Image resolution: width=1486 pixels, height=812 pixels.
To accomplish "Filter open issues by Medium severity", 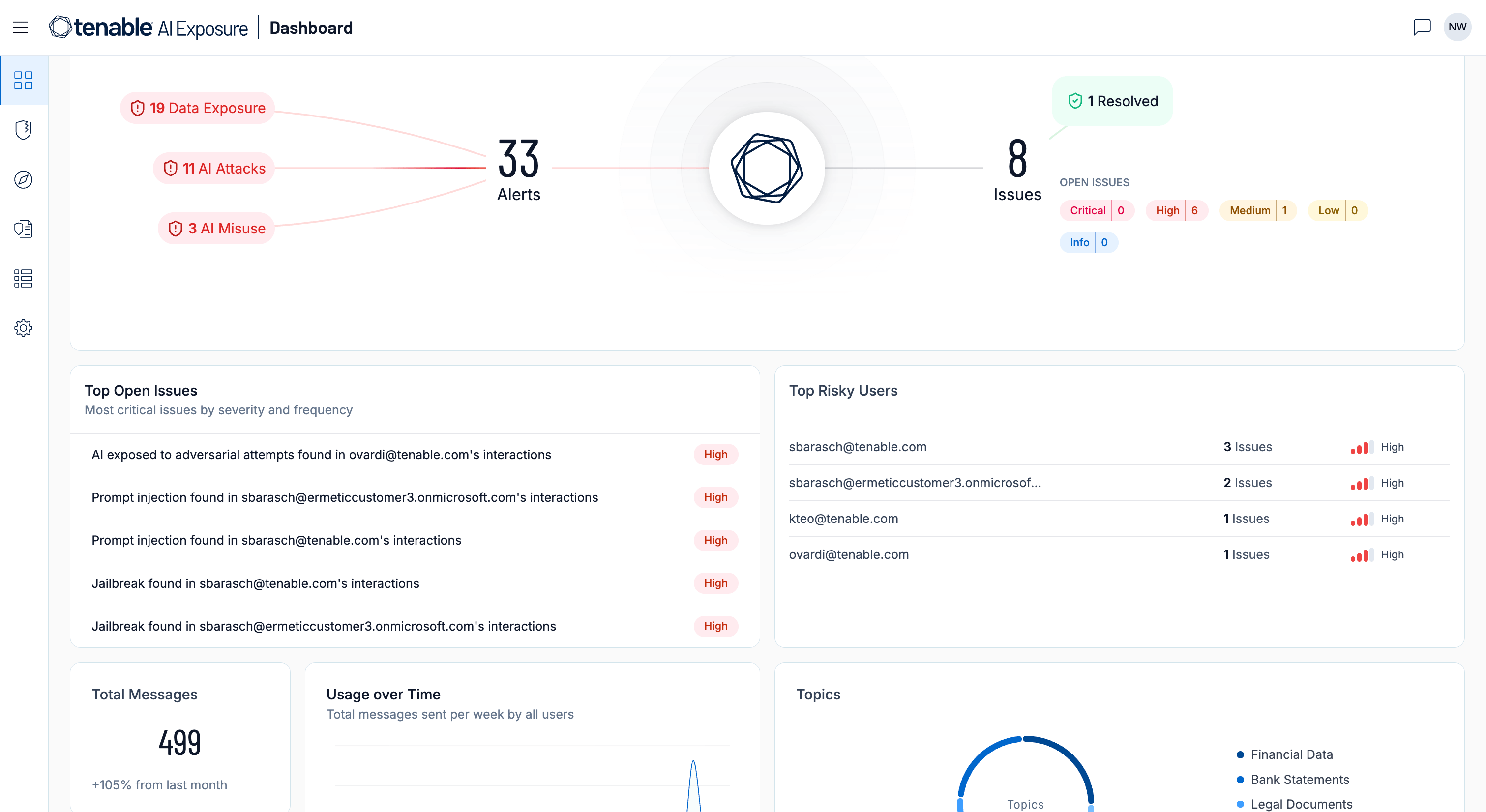I will [x=1257, y=210].
